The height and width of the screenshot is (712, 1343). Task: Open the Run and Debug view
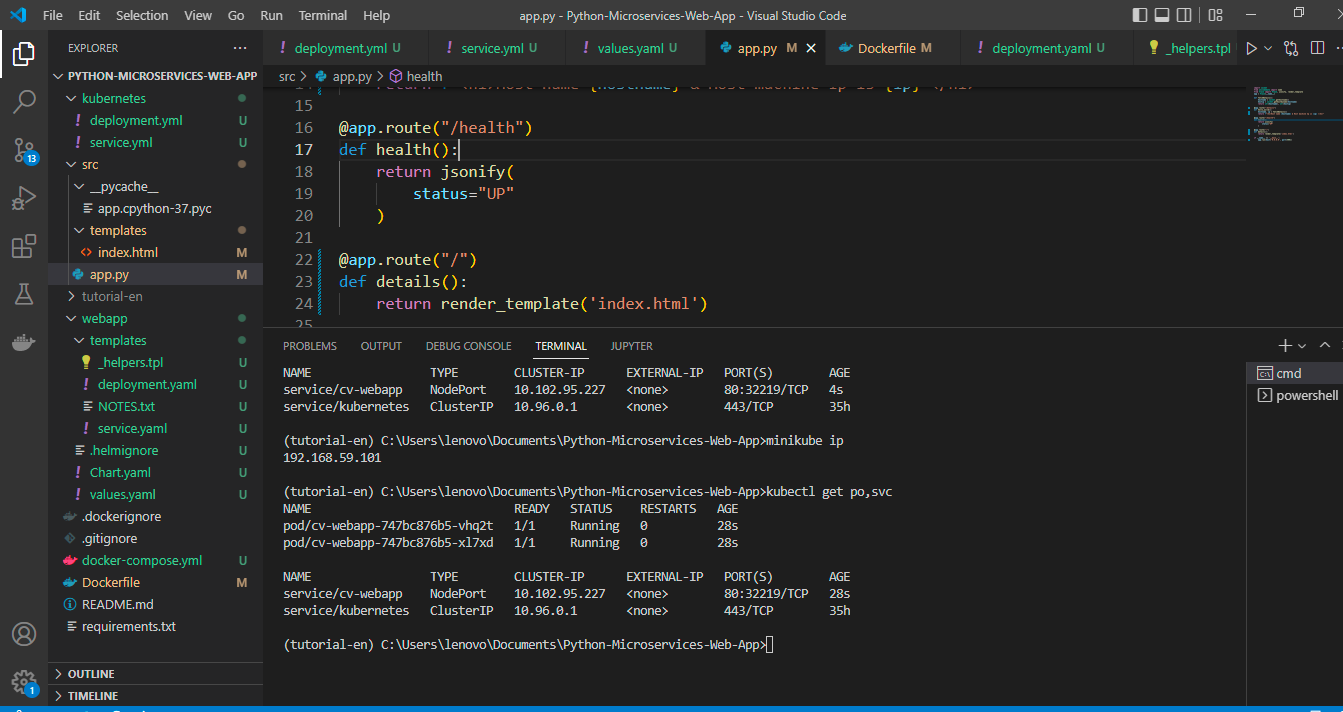point(24,198)
